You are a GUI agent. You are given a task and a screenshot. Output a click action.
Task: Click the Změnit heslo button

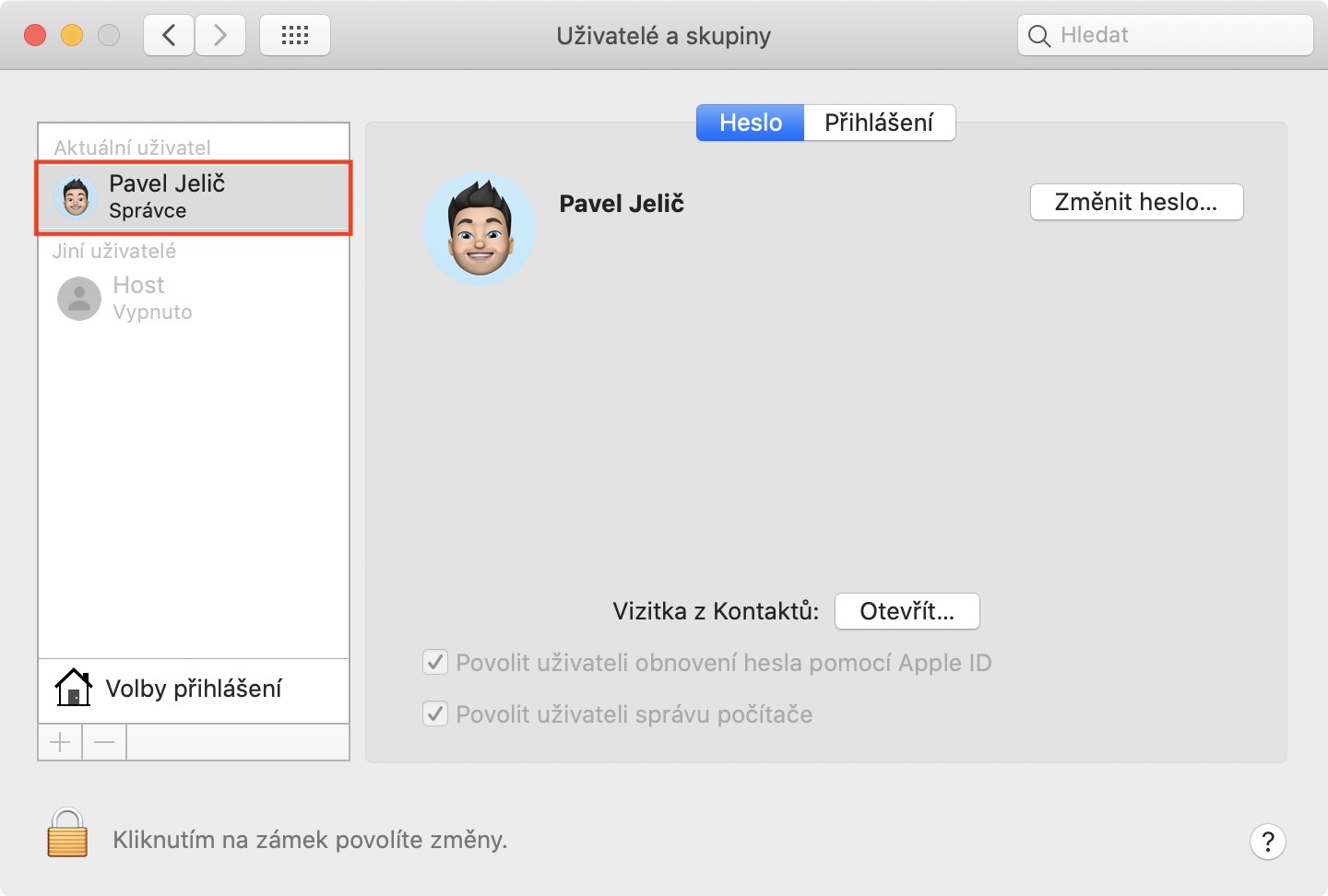[x=1136, y=202]
